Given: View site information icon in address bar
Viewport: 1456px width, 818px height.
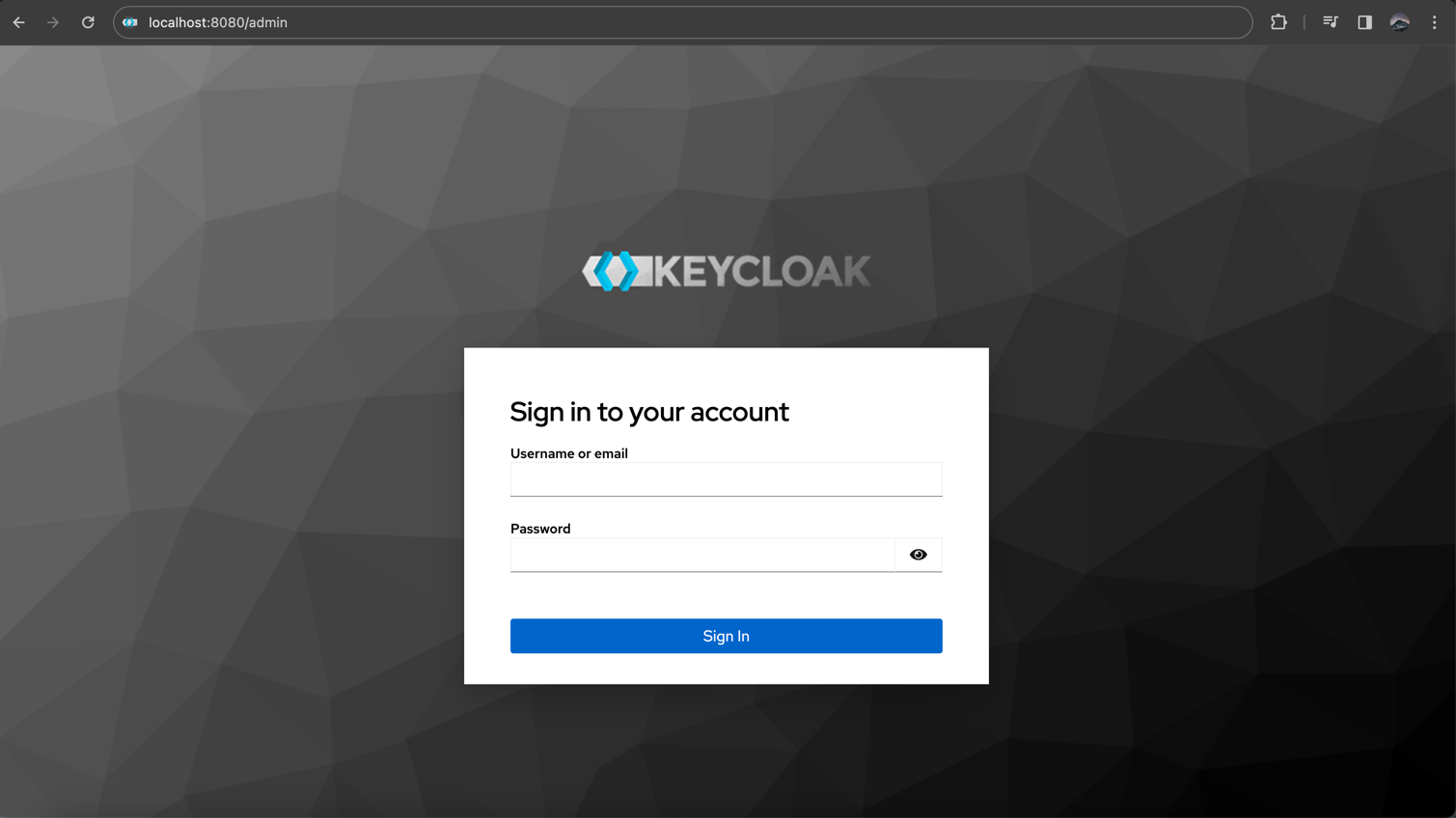Looking at the screenshot, I should click(130, 22).
